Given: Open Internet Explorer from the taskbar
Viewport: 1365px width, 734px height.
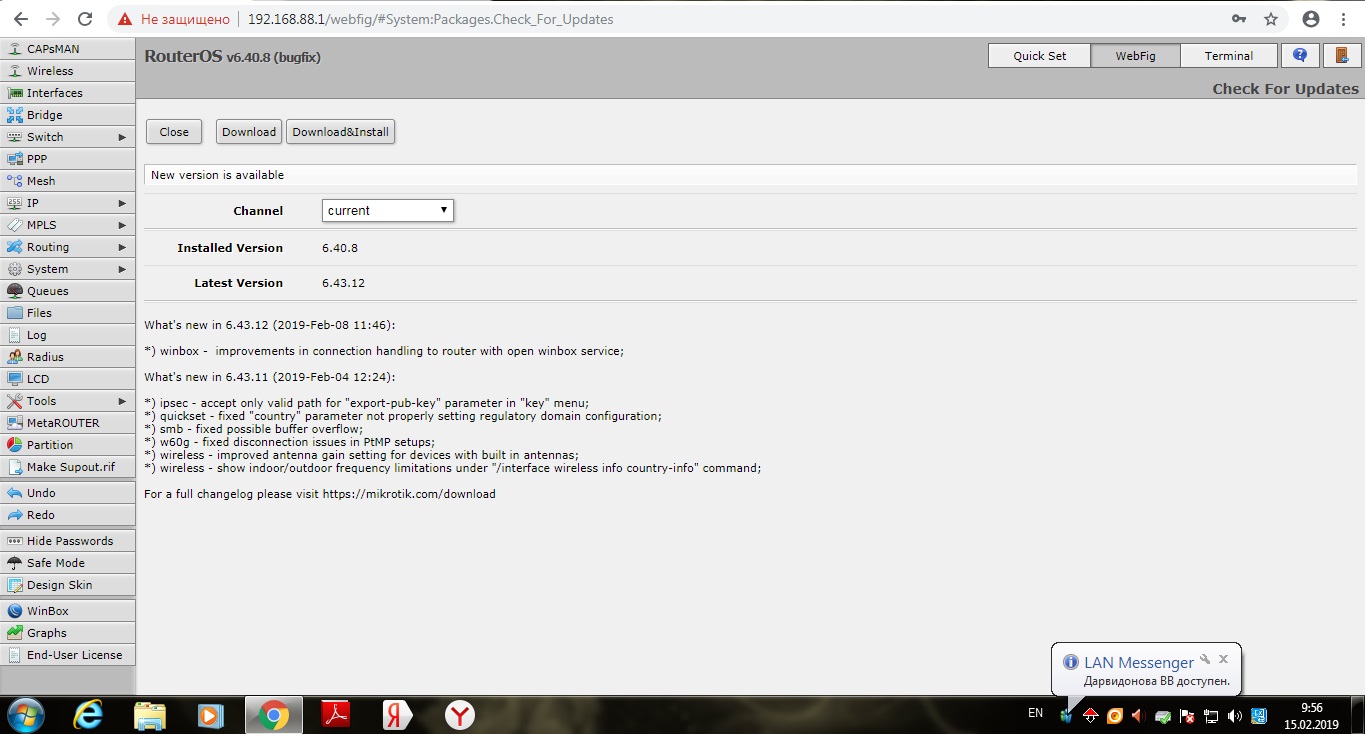Looking at the screenshot, I should pos(89,715).
